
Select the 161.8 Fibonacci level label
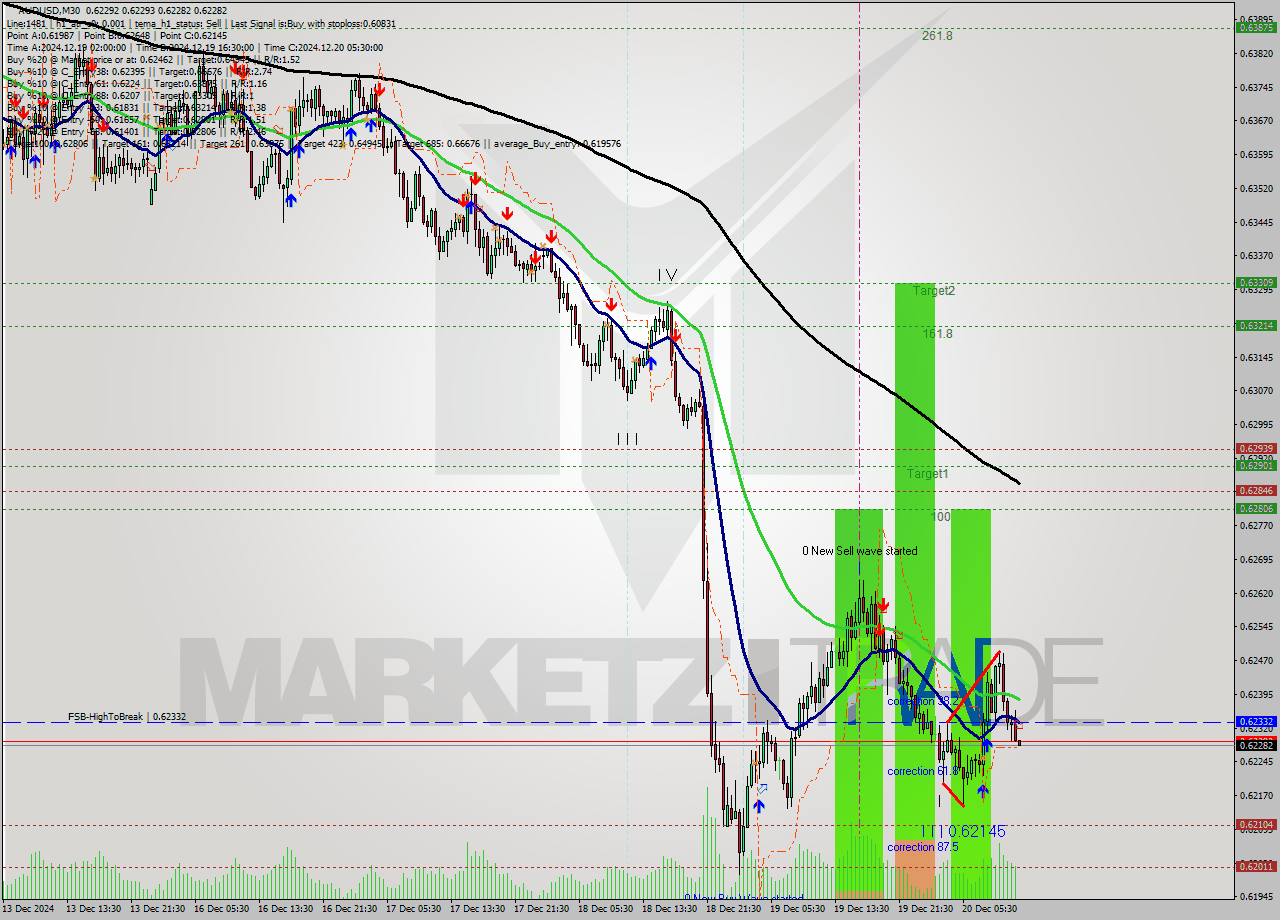937,333
